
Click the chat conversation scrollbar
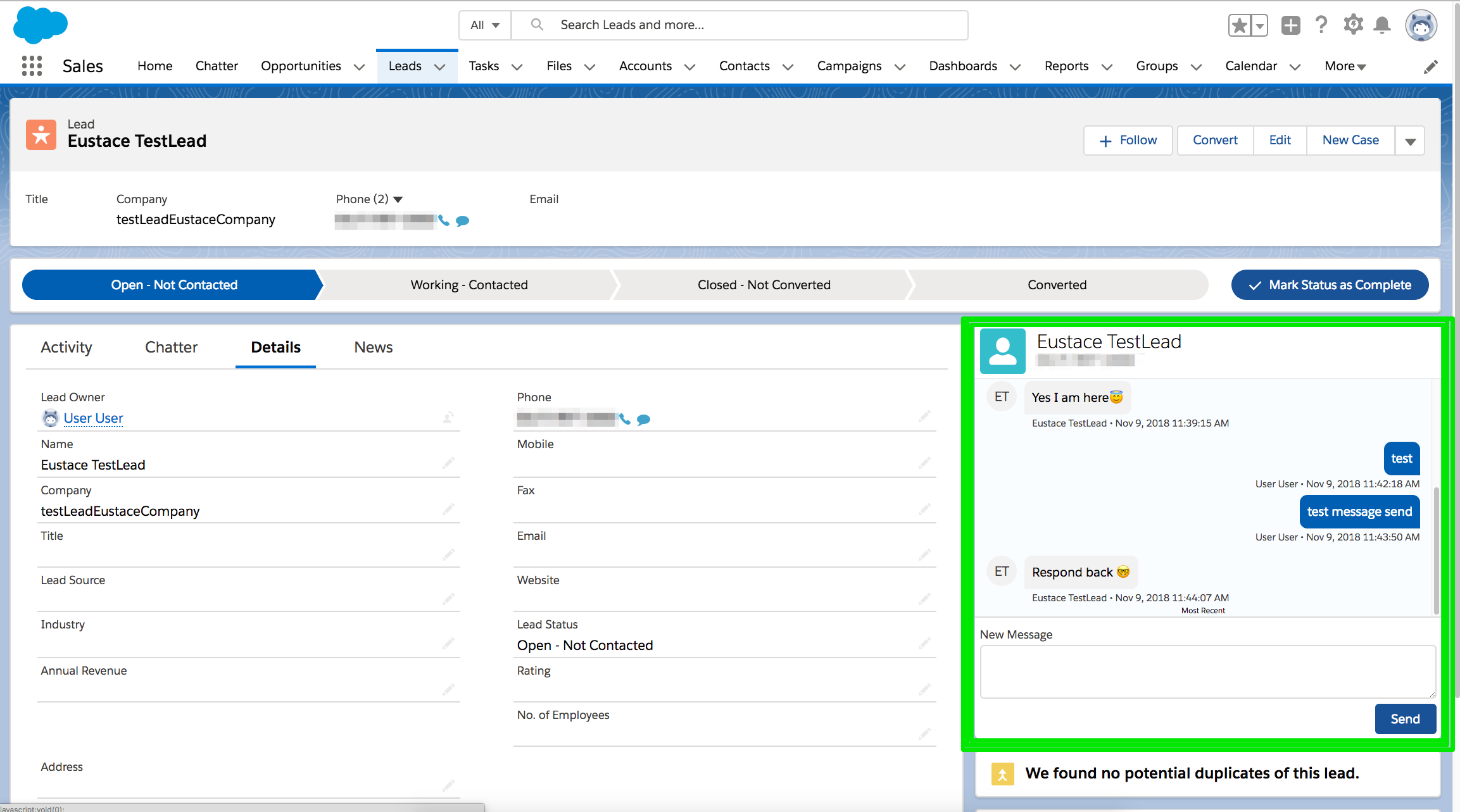1436,551
